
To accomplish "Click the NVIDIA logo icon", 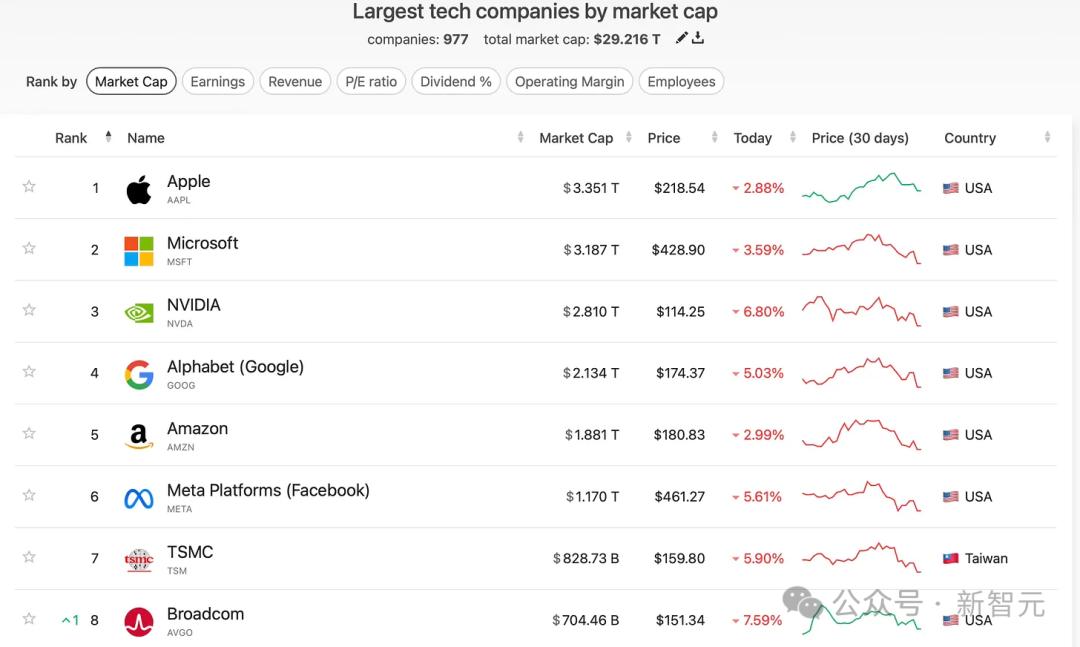I will click(139, 312).
